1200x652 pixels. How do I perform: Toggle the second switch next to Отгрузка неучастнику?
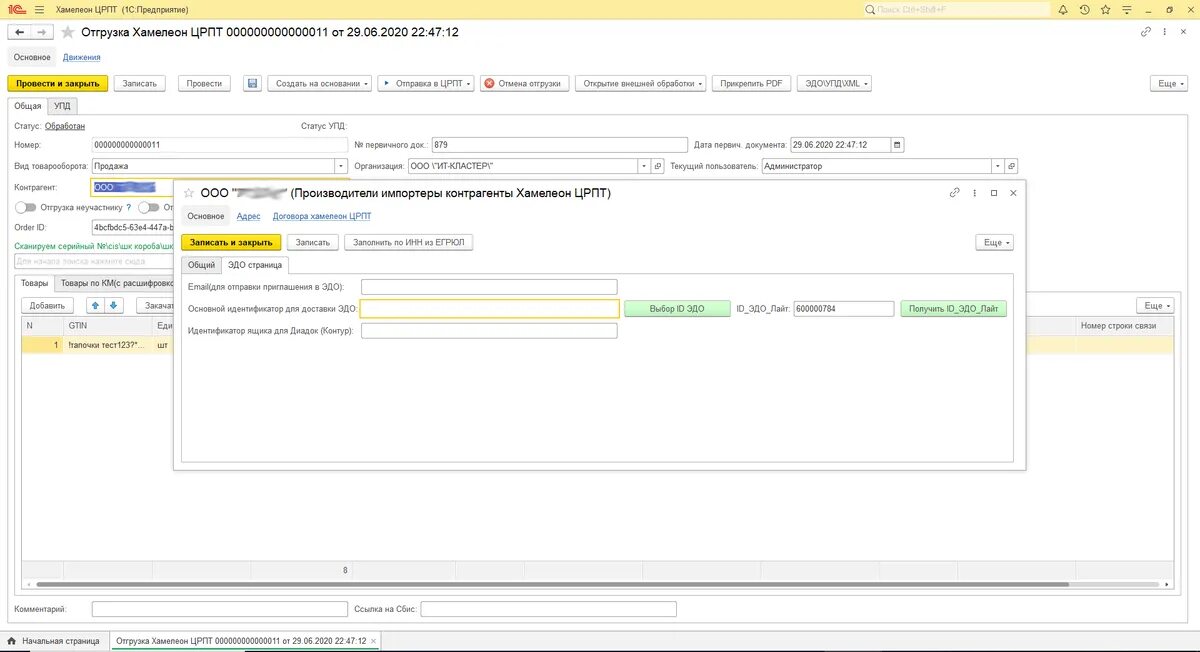click(x=149, y=208)
